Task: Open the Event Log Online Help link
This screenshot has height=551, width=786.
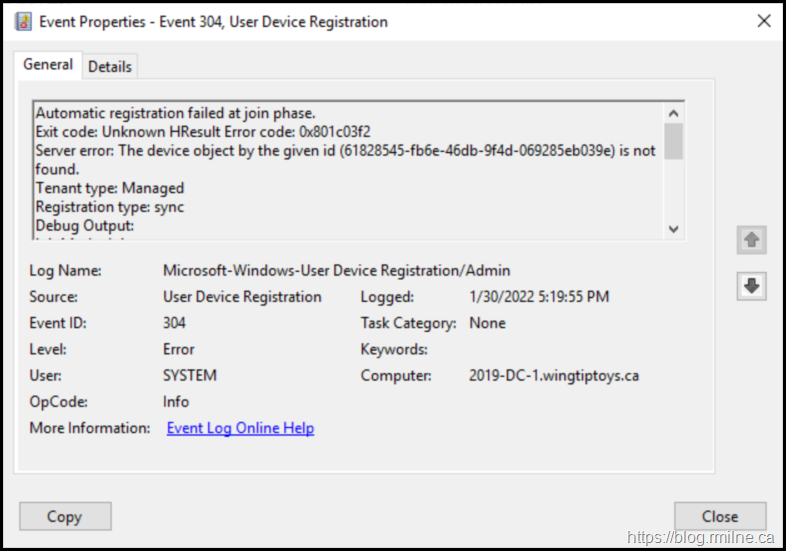Action: [240, 428]
